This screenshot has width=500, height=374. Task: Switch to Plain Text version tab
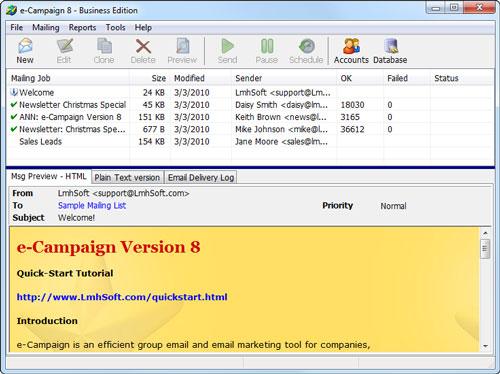click(x=127, y=177)
